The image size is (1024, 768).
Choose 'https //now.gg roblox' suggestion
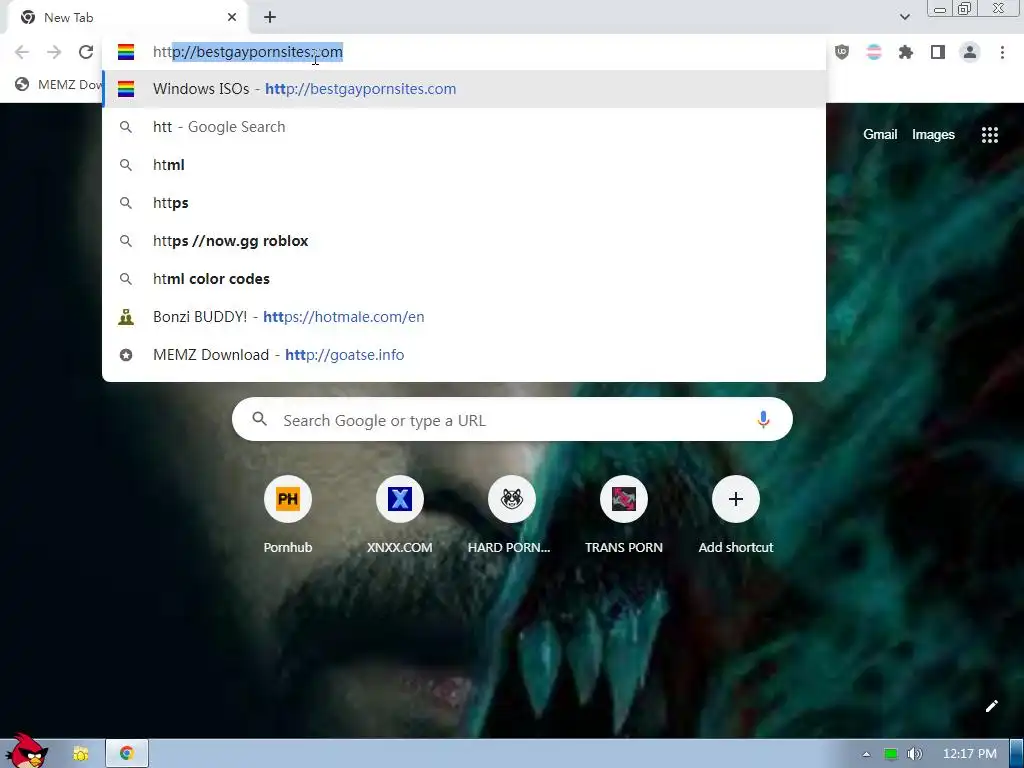click(464, 241)
